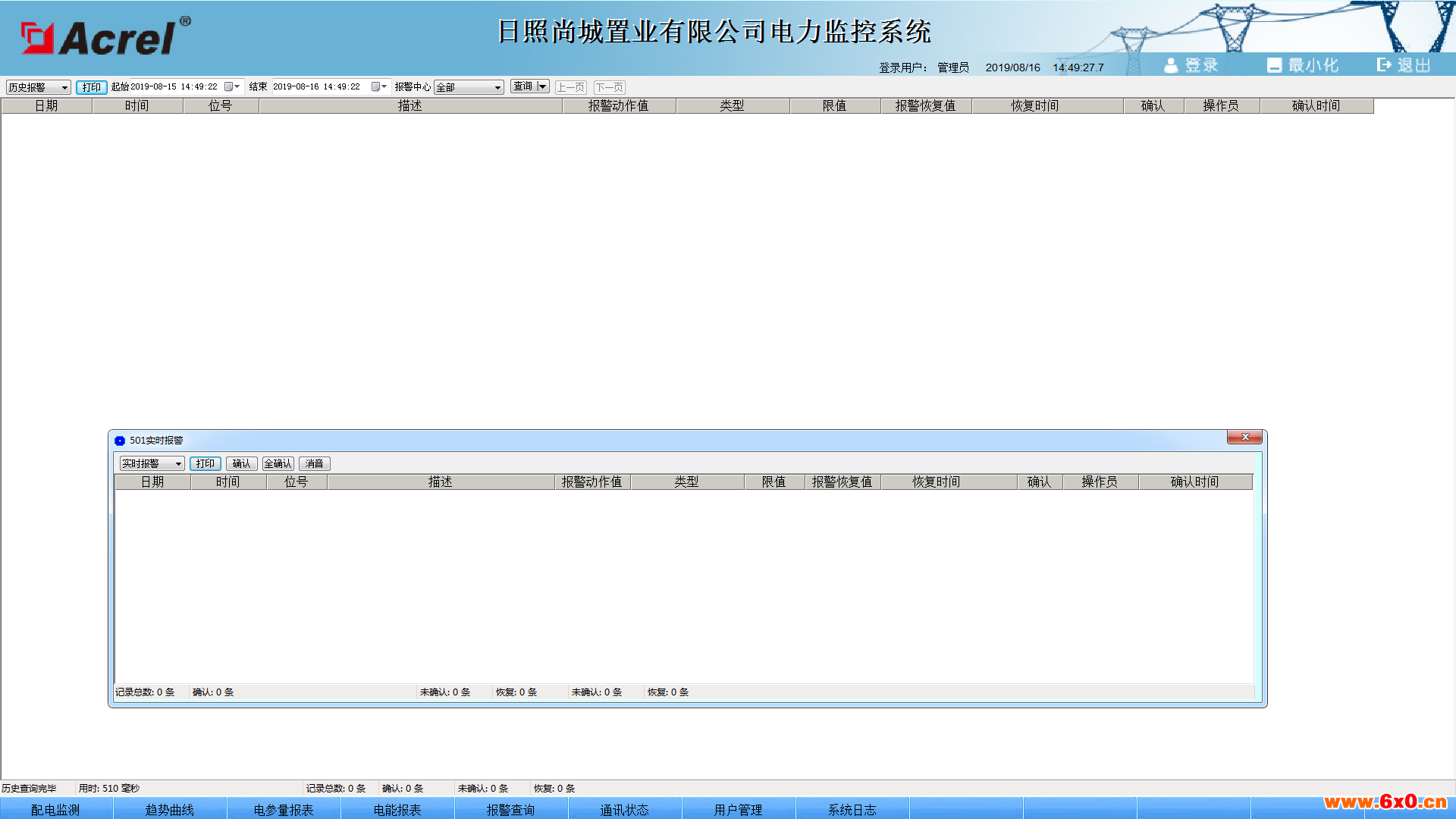Expand the 历史报警 type dropdown
Screen dimensions: 1456x819
point(64,87)
